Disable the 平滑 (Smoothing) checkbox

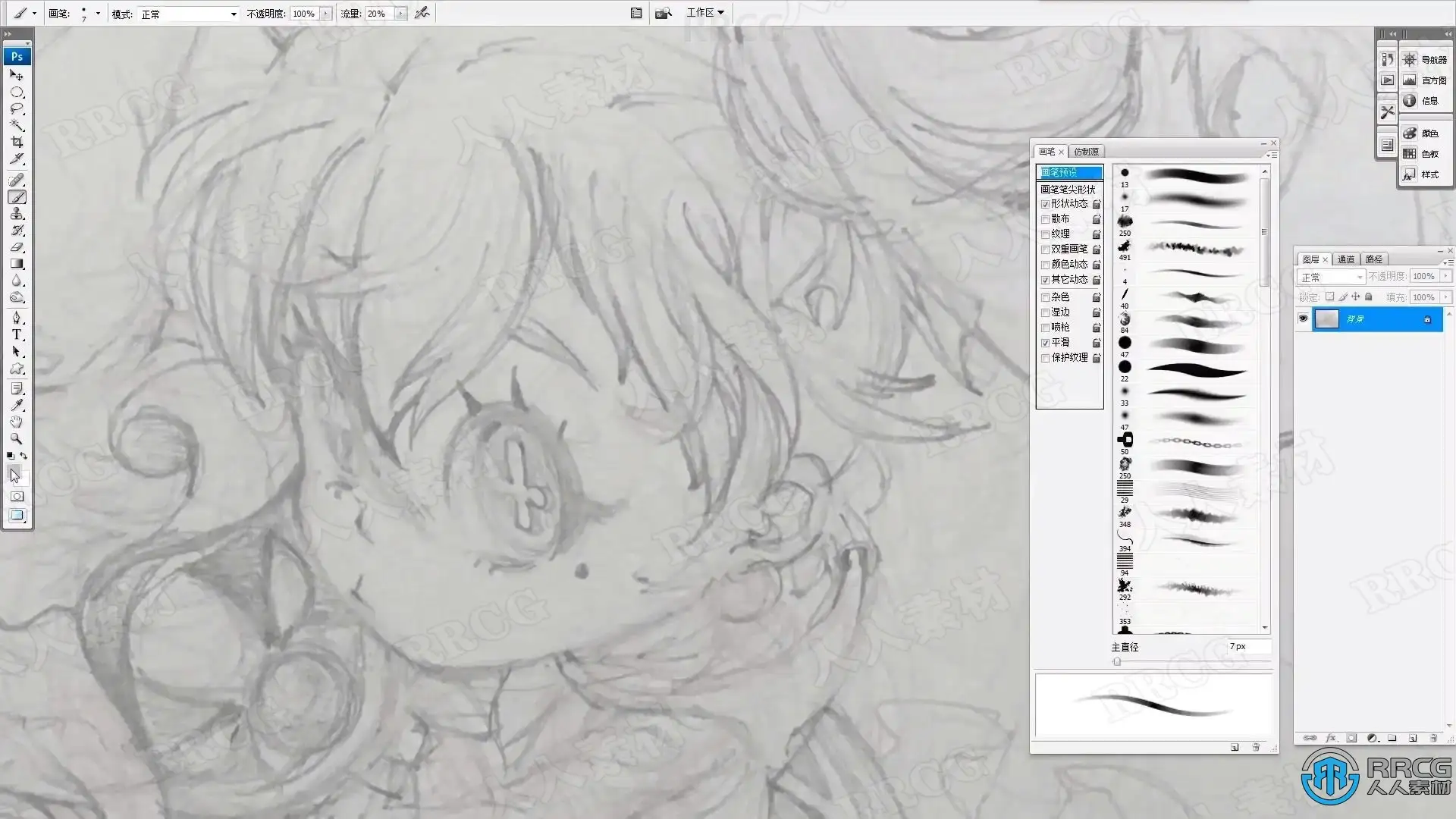[1046, 343]
